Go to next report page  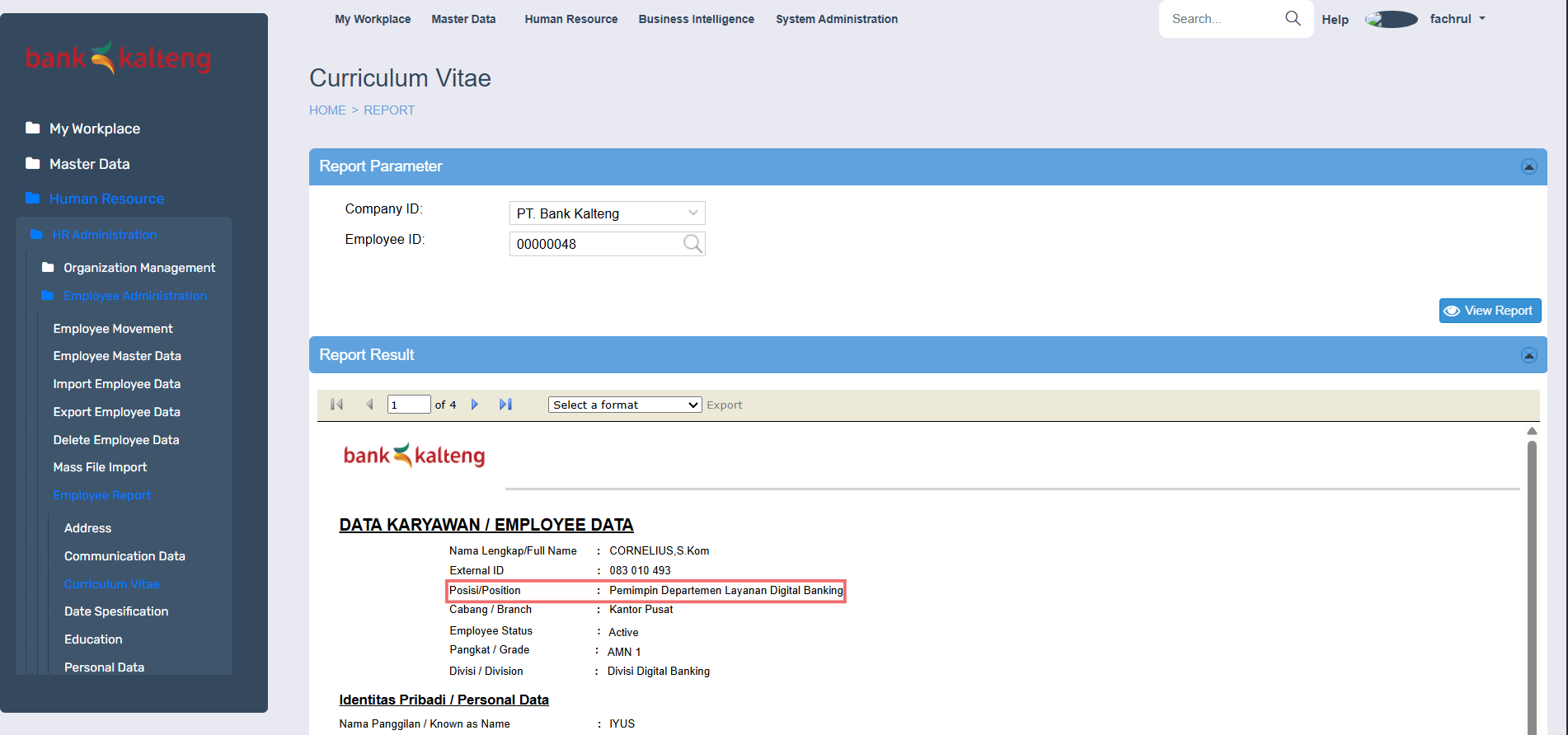(x=475, y=405)
